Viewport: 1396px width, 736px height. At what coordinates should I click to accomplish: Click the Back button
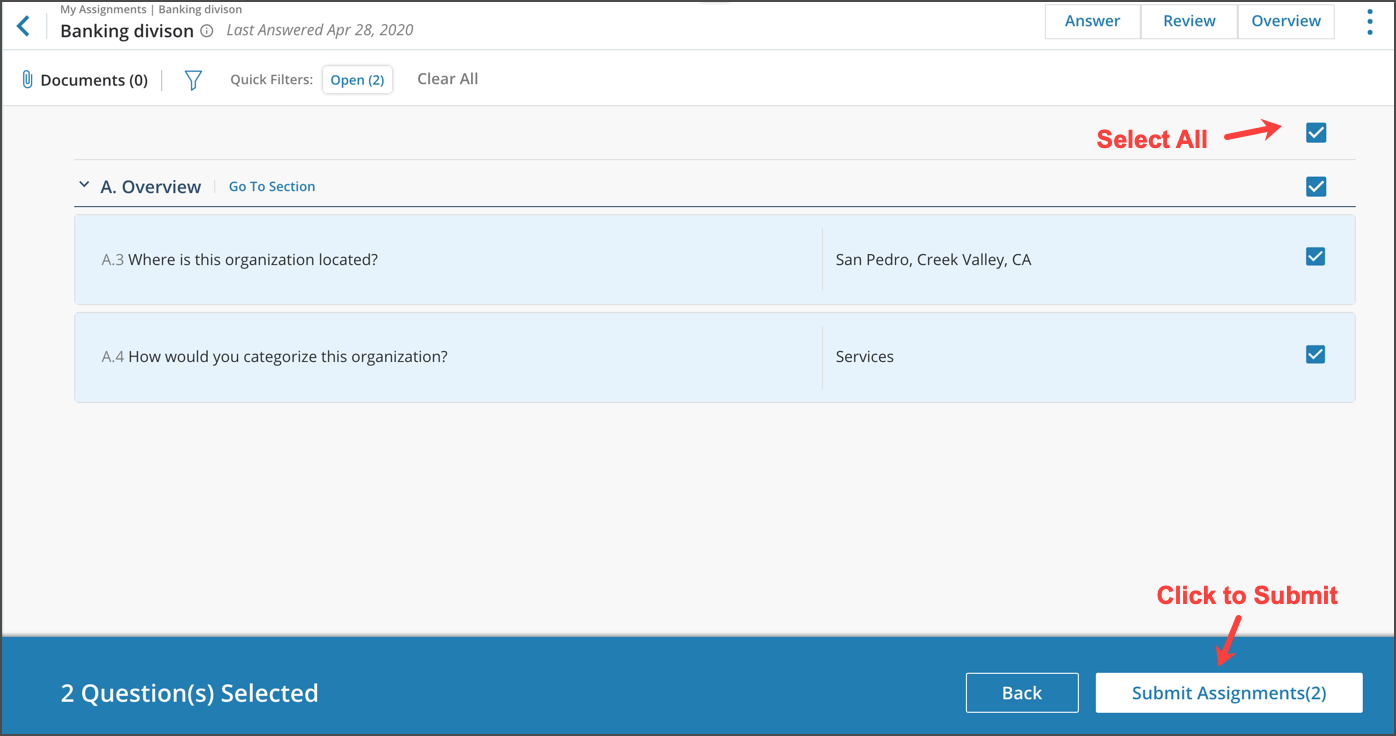[x=1022, y=693]
